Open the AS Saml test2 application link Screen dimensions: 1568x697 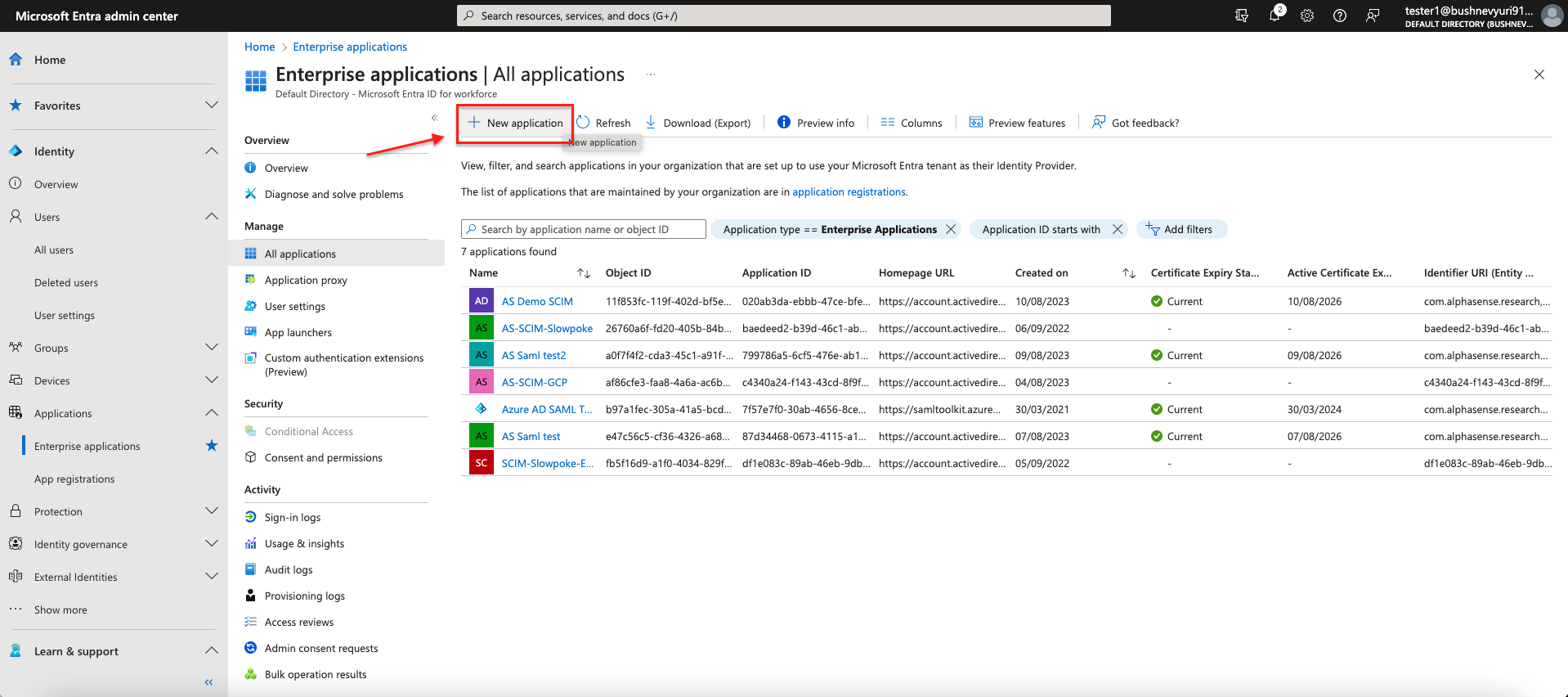pos(534,355)
